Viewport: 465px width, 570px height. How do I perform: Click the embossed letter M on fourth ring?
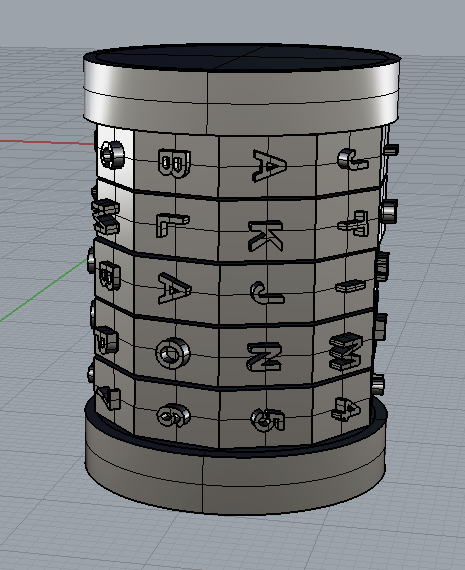(346, 352)
